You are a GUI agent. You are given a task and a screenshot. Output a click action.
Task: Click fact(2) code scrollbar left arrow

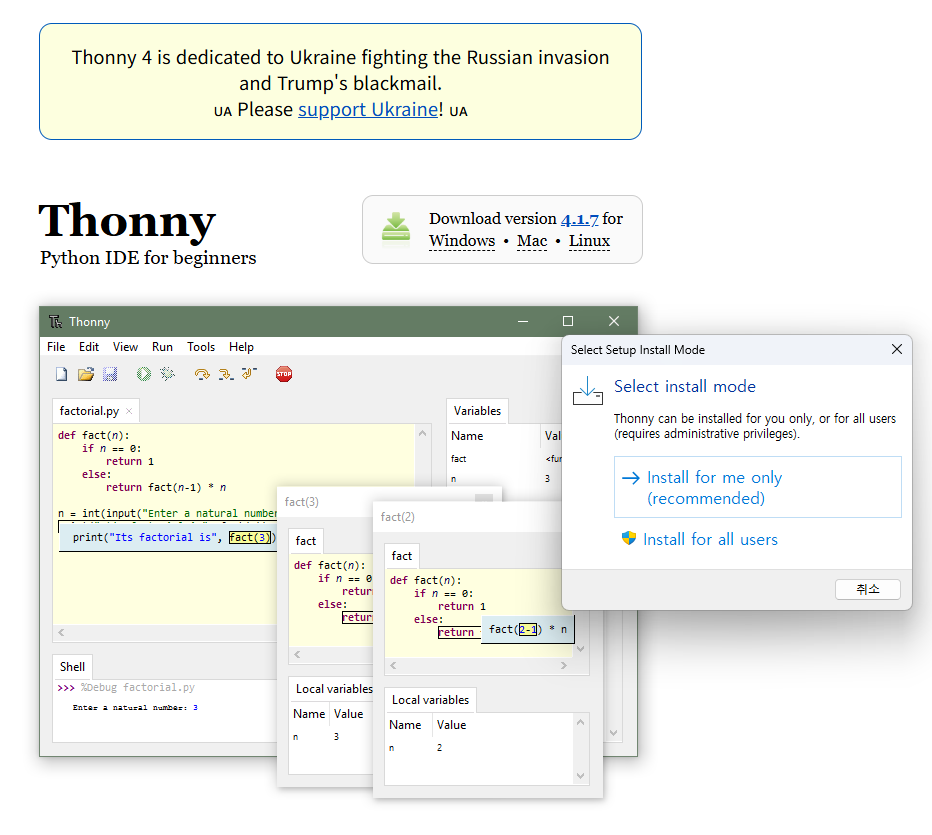click(393, 666)
